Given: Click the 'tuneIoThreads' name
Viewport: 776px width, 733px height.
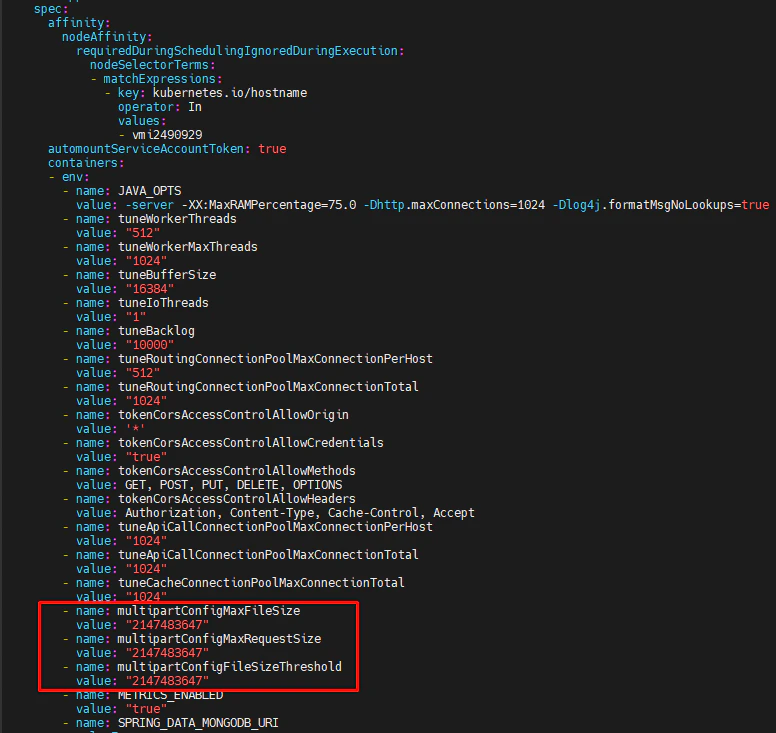Looking at the screenshot, I should click(163, 303).
